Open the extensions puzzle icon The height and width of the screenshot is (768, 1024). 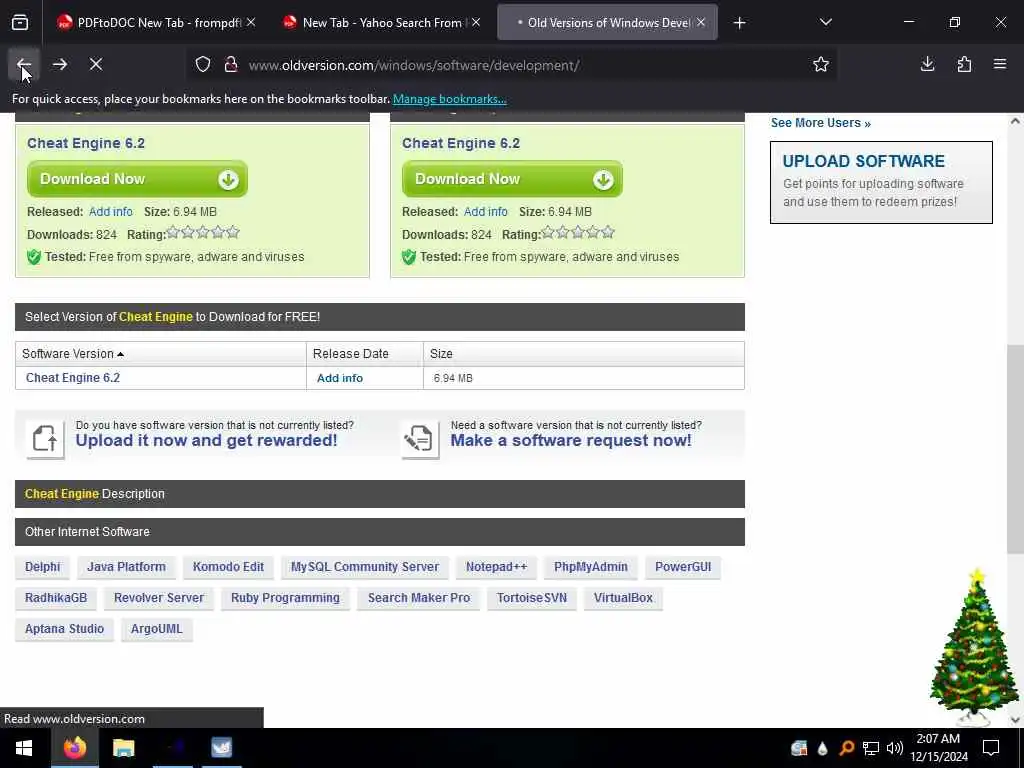point(964,64)
